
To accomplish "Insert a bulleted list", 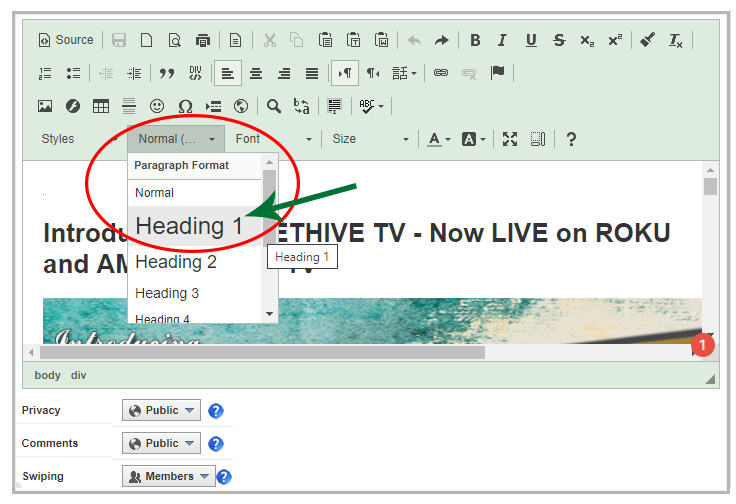I will pos(73,73).
